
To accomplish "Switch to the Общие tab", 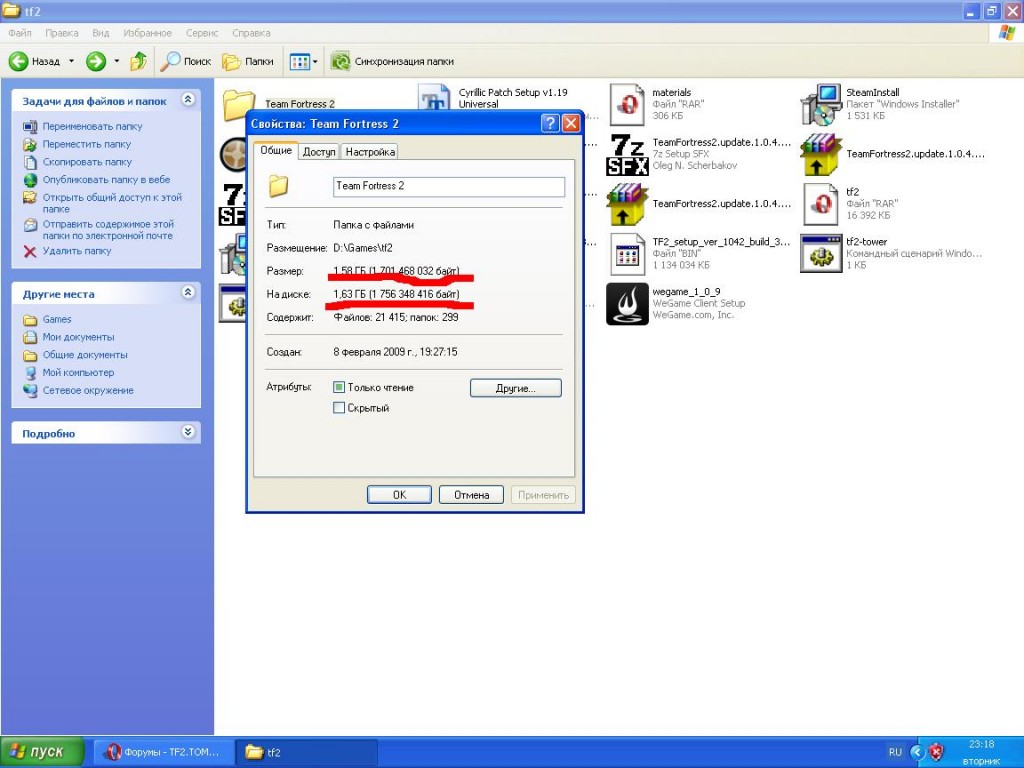I will (276, 150).
